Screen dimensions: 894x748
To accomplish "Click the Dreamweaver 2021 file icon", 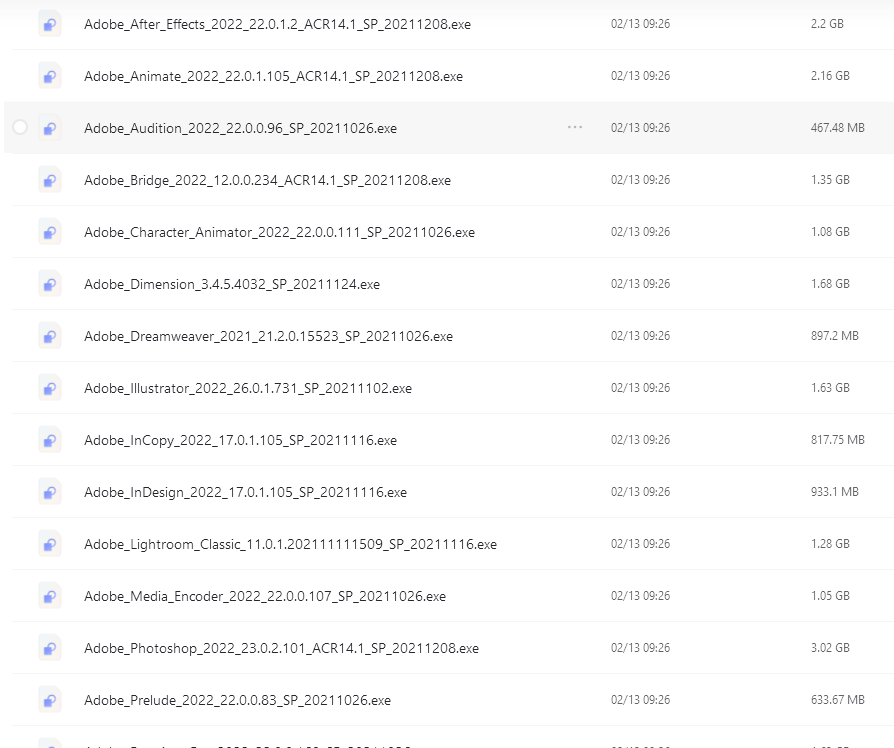I will 50,336.
